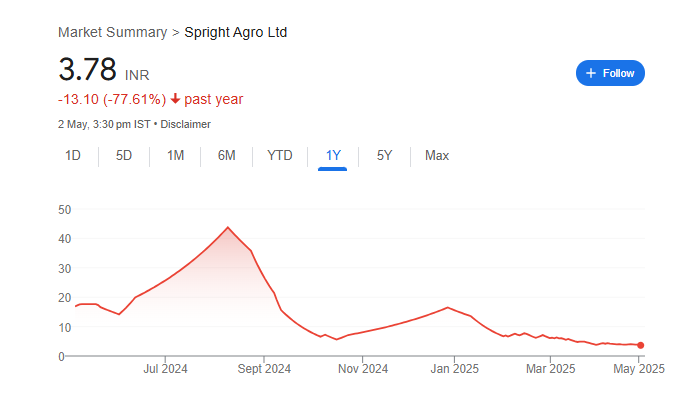Click the Jan 2025 axis label
Screen dimensions: 694x393
click(x=455, y=369)
